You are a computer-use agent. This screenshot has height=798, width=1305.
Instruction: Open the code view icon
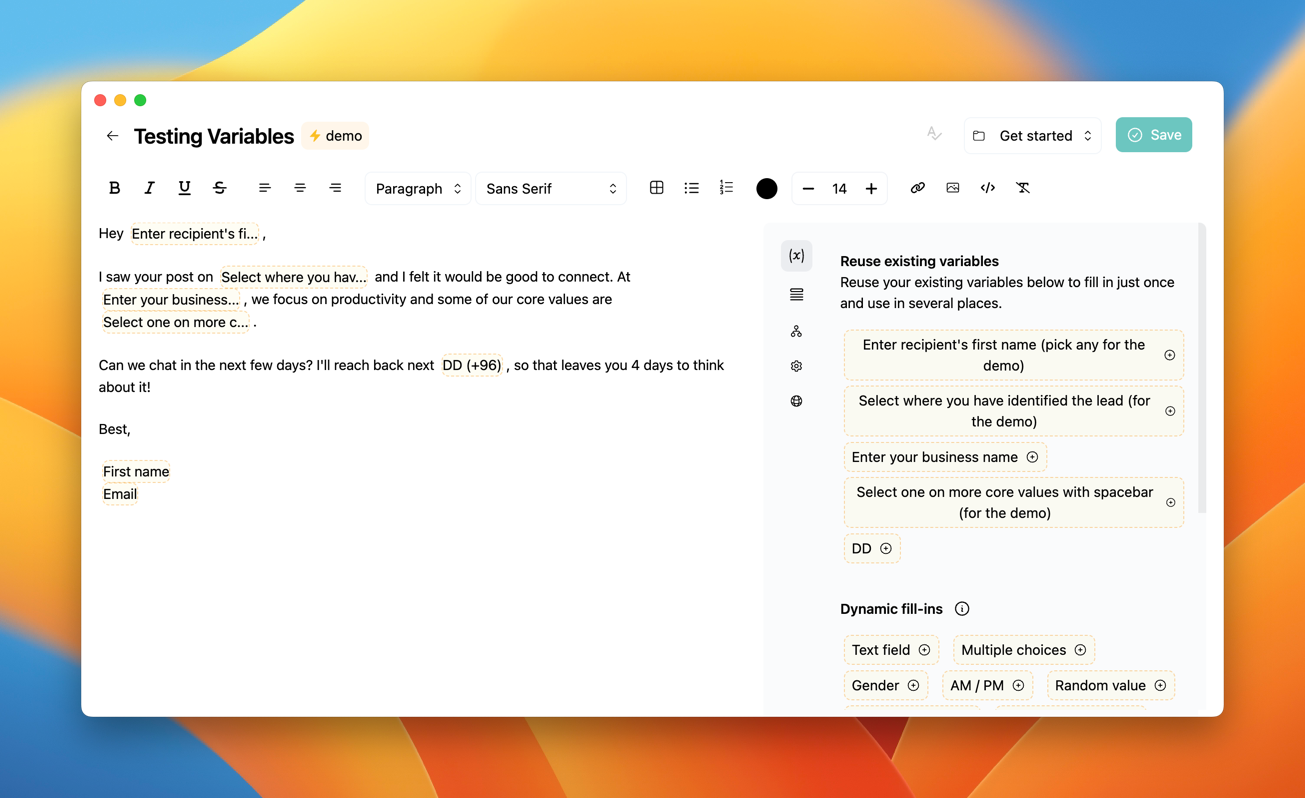click(987, 188)
